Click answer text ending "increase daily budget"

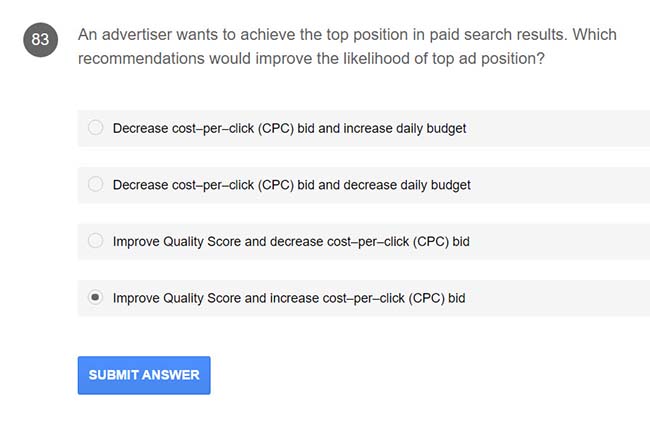coord(289,128)
